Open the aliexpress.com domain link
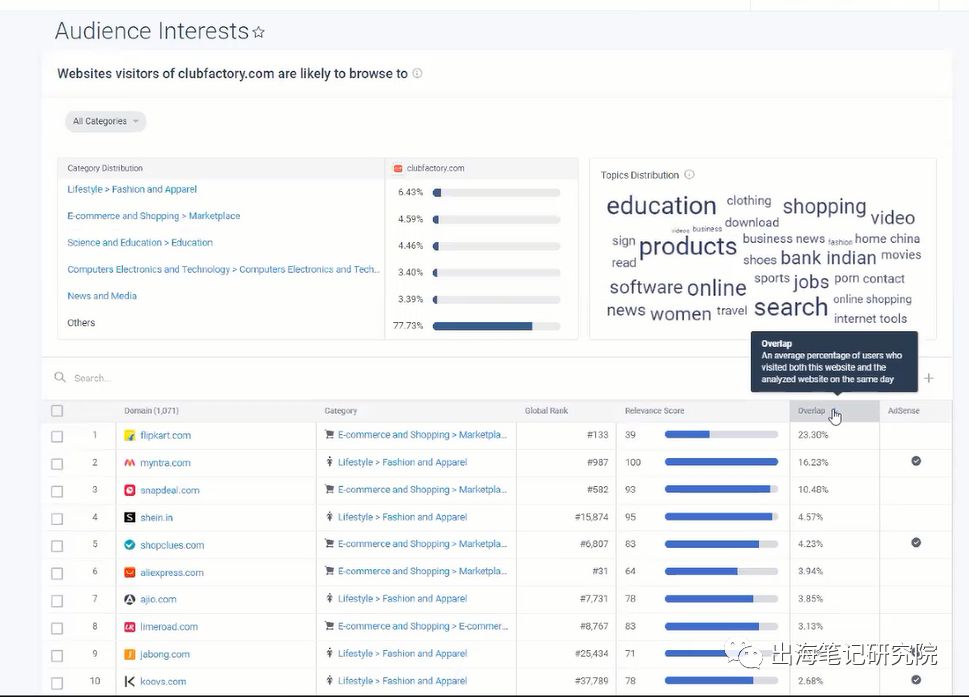This screenshot has width=969, height=697. pyautogui.click(x=171, y=573)
